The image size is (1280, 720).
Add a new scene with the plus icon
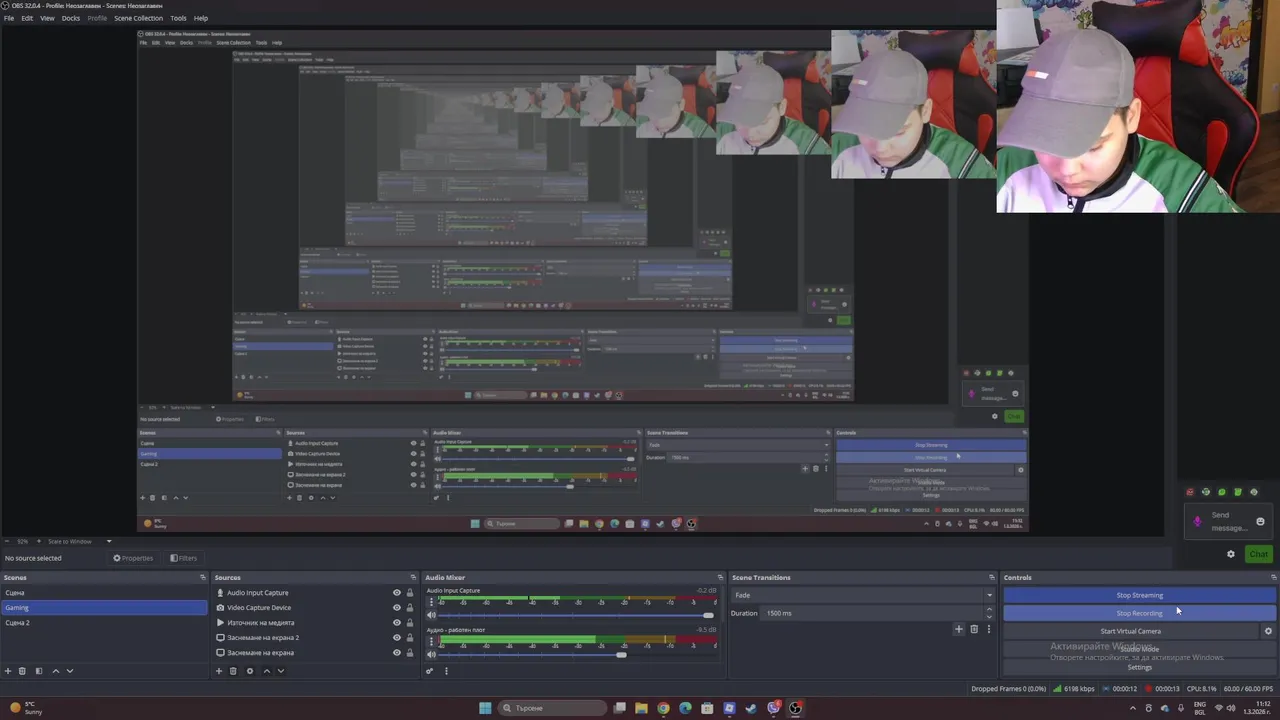8,671
